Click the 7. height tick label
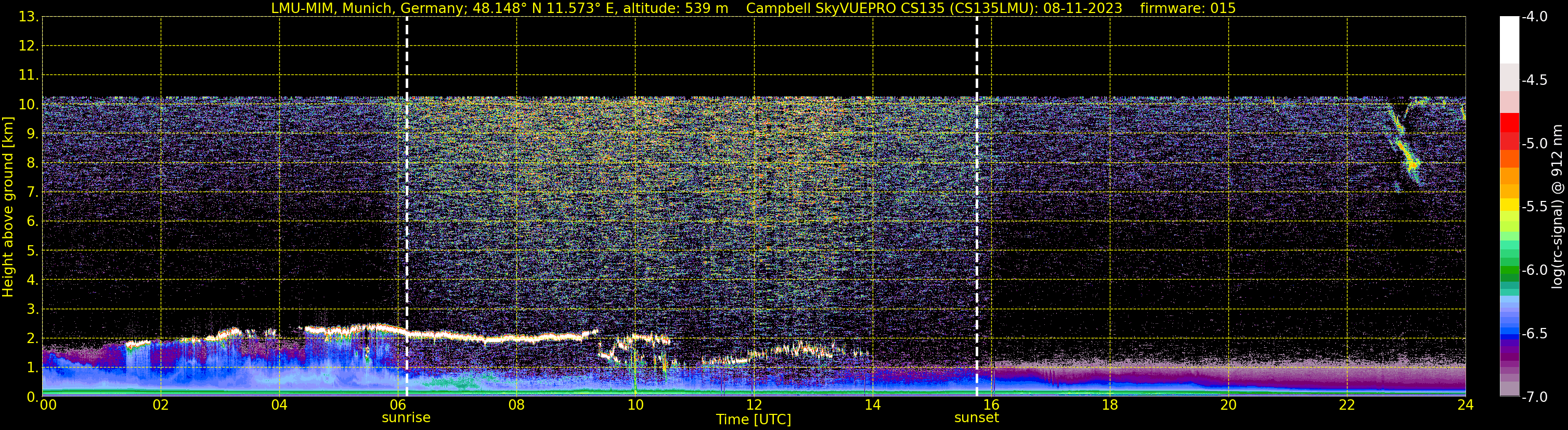 pyautogui.click(x=33, y=193)
